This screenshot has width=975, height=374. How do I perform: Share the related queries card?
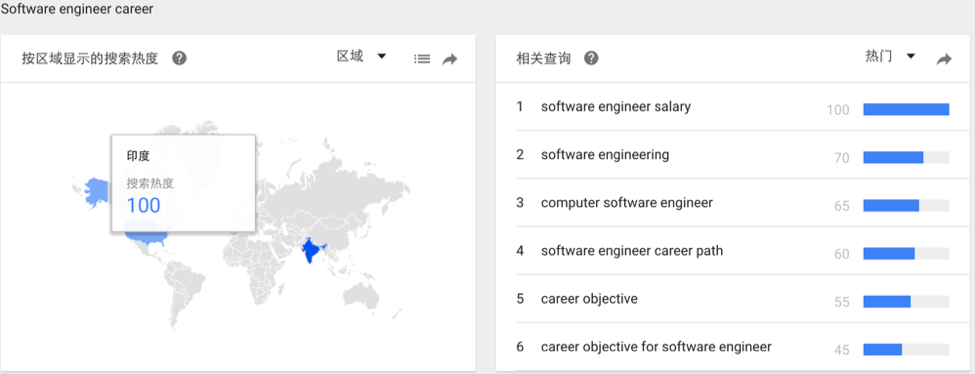coord(944,59)
